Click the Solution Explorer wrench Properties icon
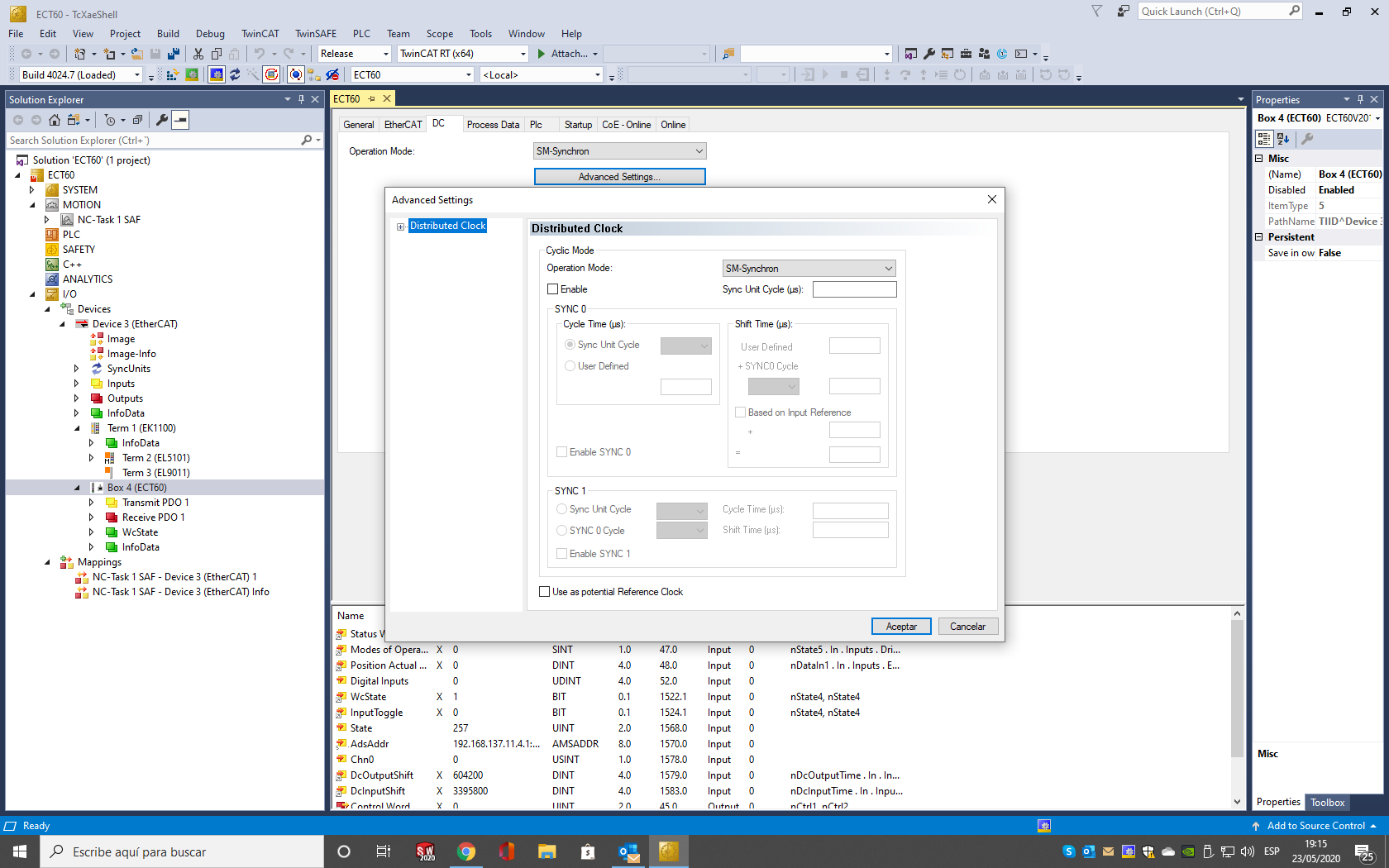Image resolution: width=1389 pixels, height=868 pixels. [162, 120]
